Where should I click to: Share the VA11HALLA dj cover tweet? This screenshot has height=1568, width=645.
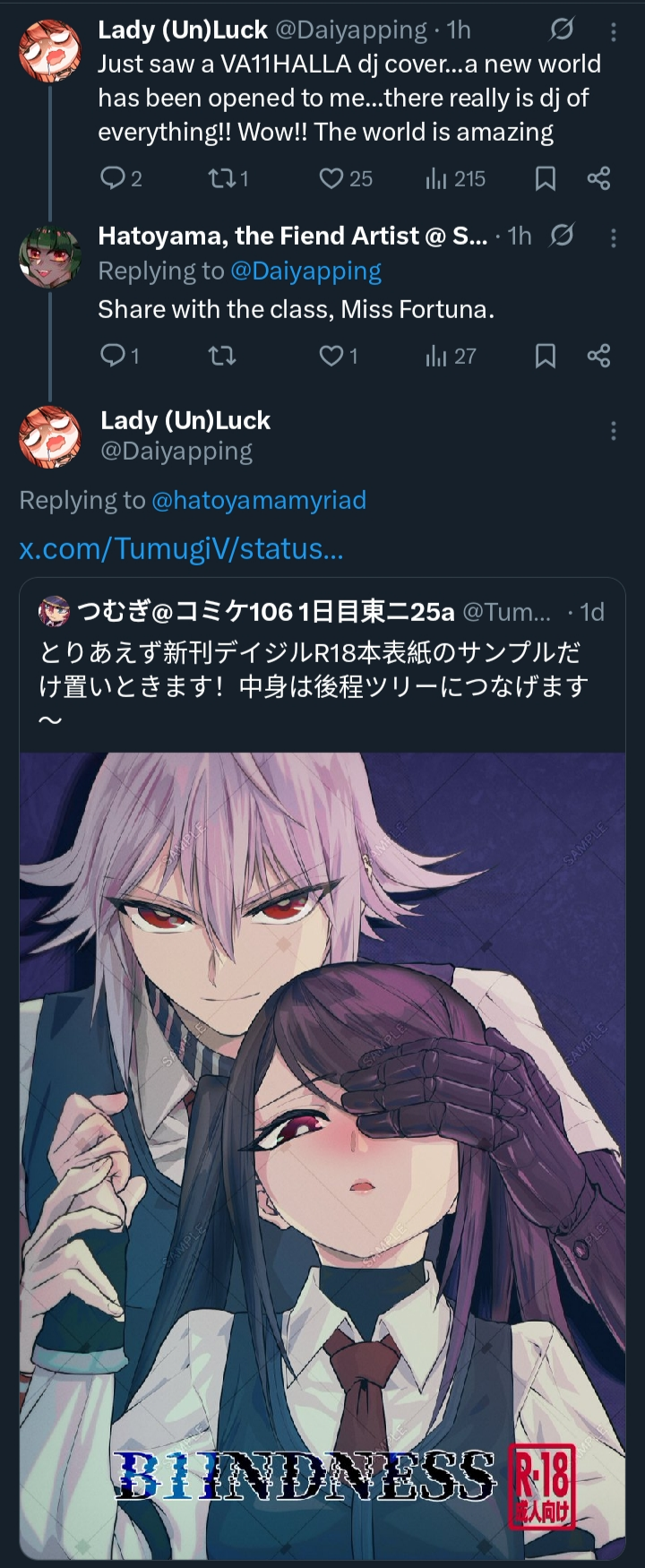coord(598,178)
